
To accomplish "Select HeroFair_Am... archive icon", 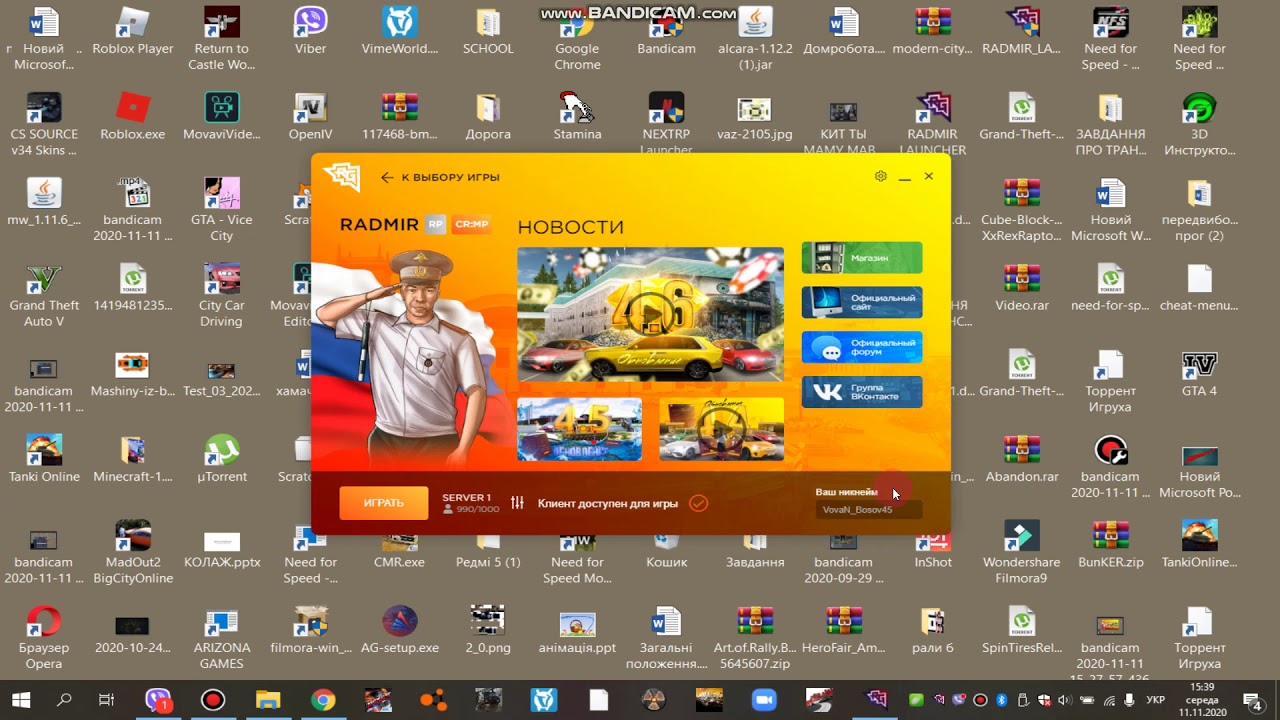I will coord(844,630).
